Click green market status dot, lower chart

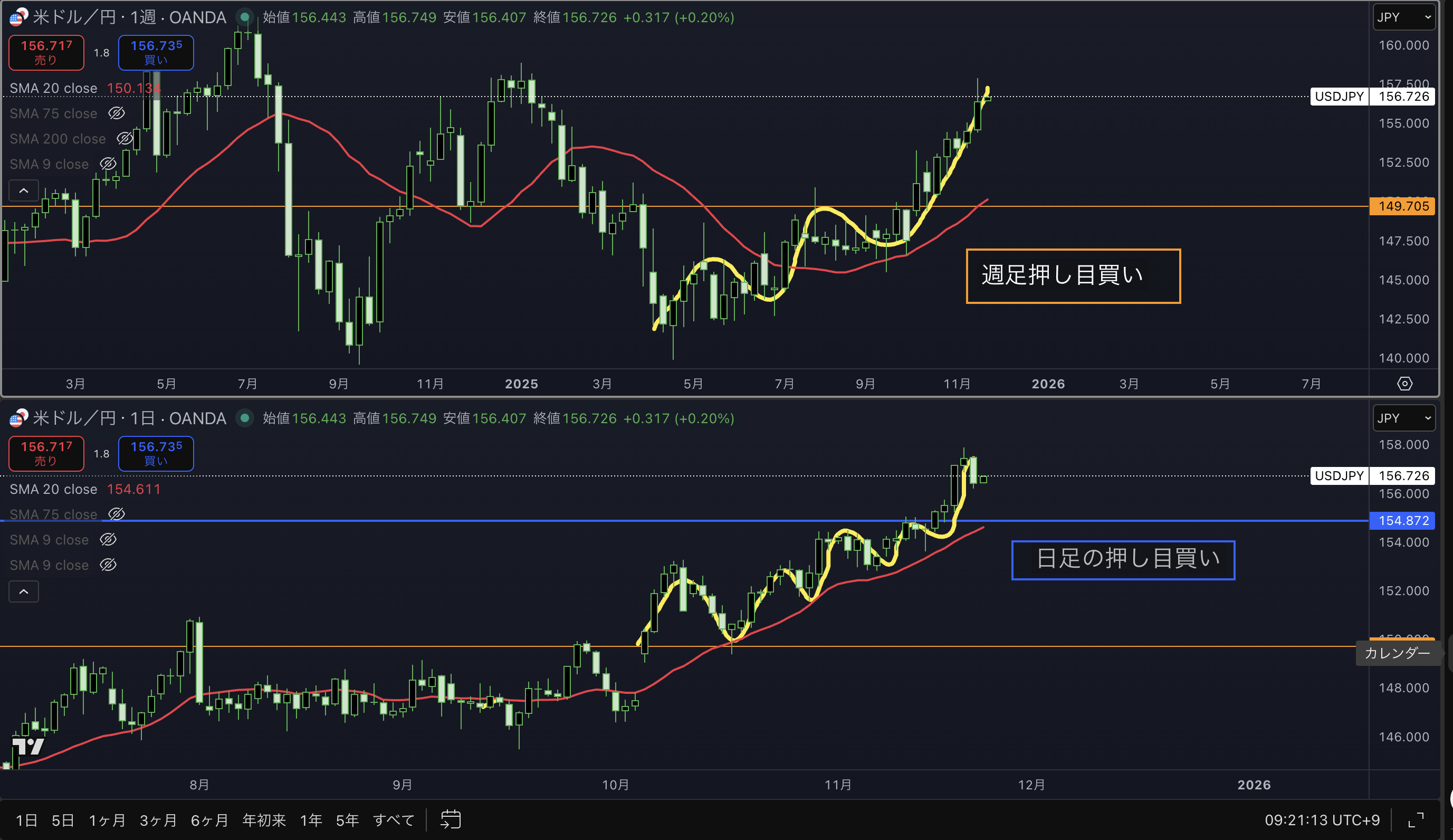[x=245, y=418]
